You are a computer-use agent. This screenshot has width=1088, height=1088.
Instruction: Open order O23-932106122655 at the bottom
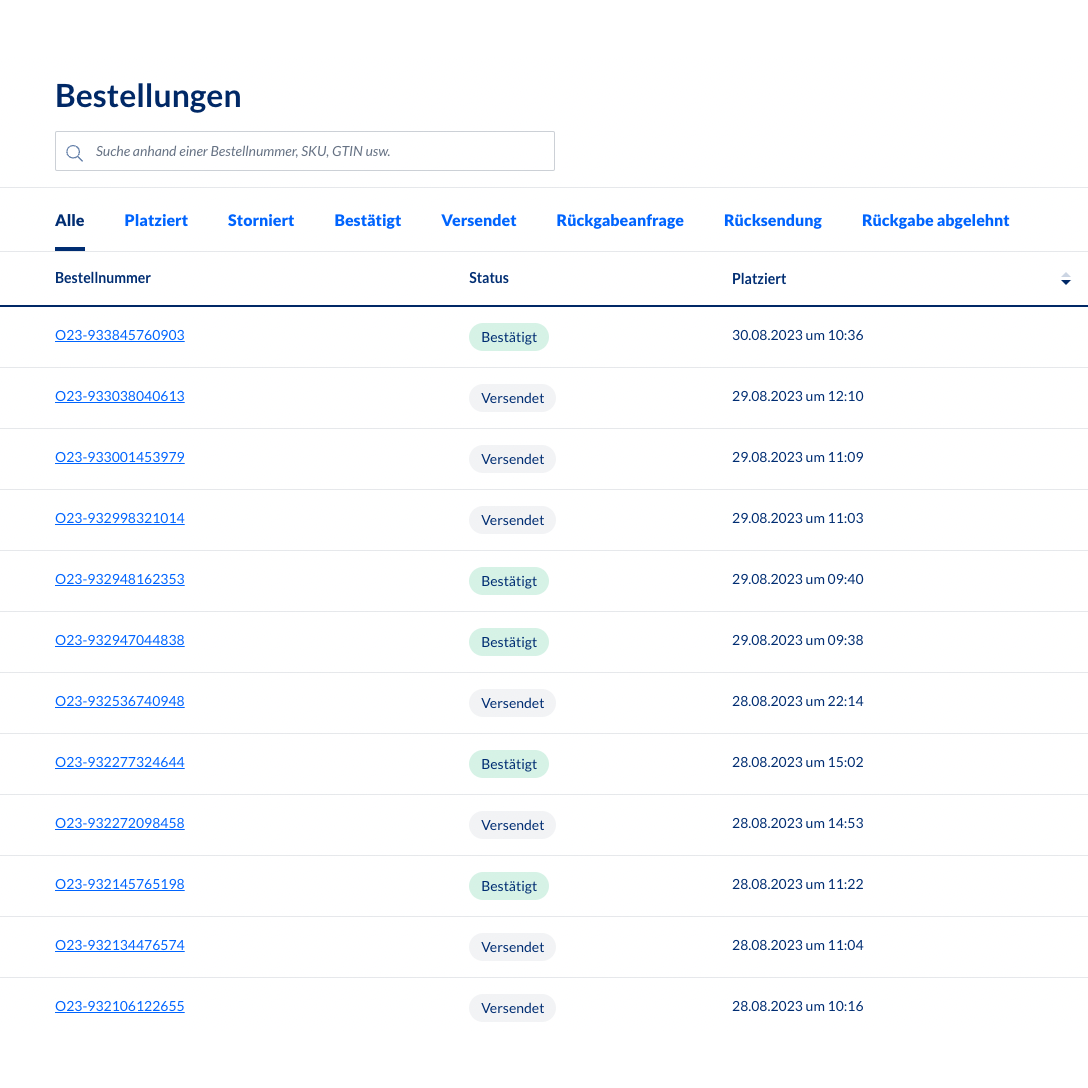119,1006
